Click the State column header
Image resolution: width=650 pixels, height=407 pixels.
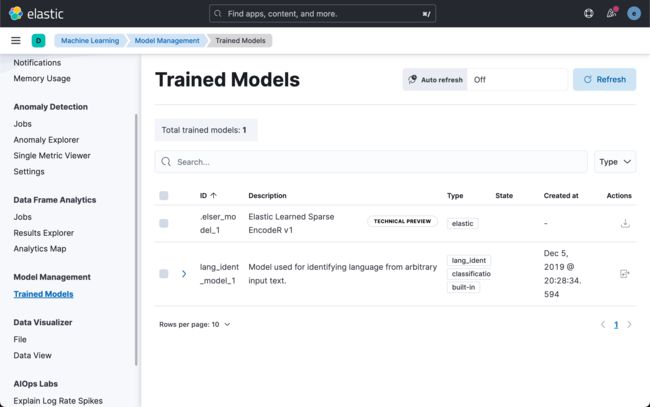[x=504, y=196]
